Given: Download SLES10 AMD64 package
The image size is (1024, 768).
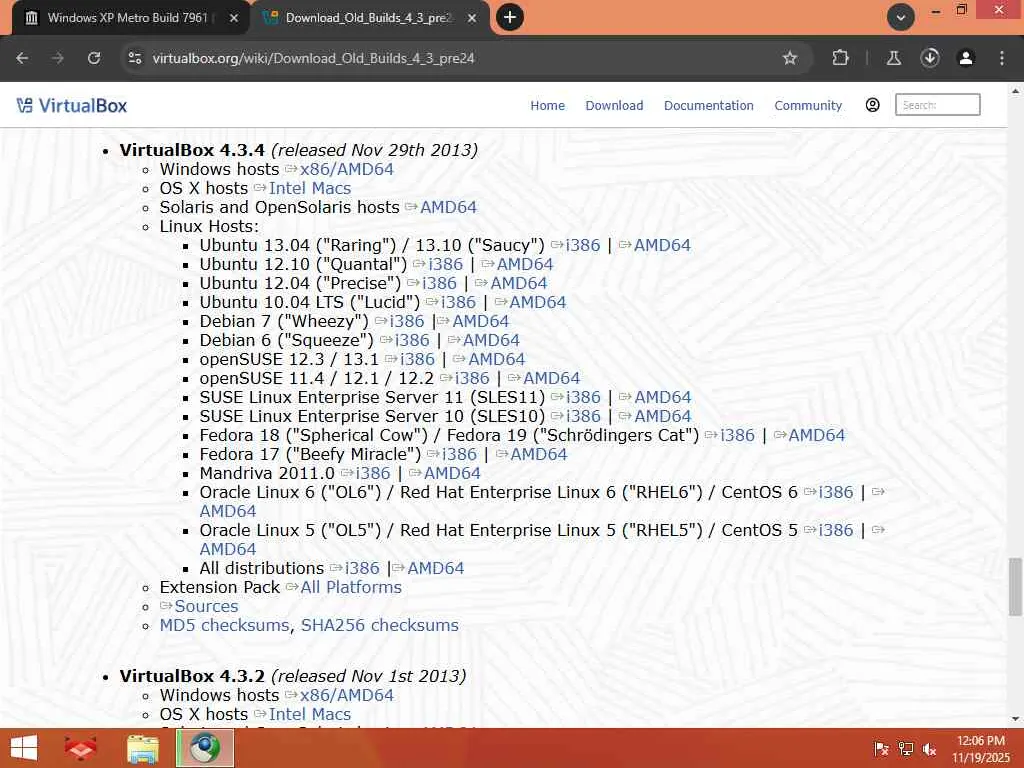Looking at the screenshot, I should tap(663, 415).
